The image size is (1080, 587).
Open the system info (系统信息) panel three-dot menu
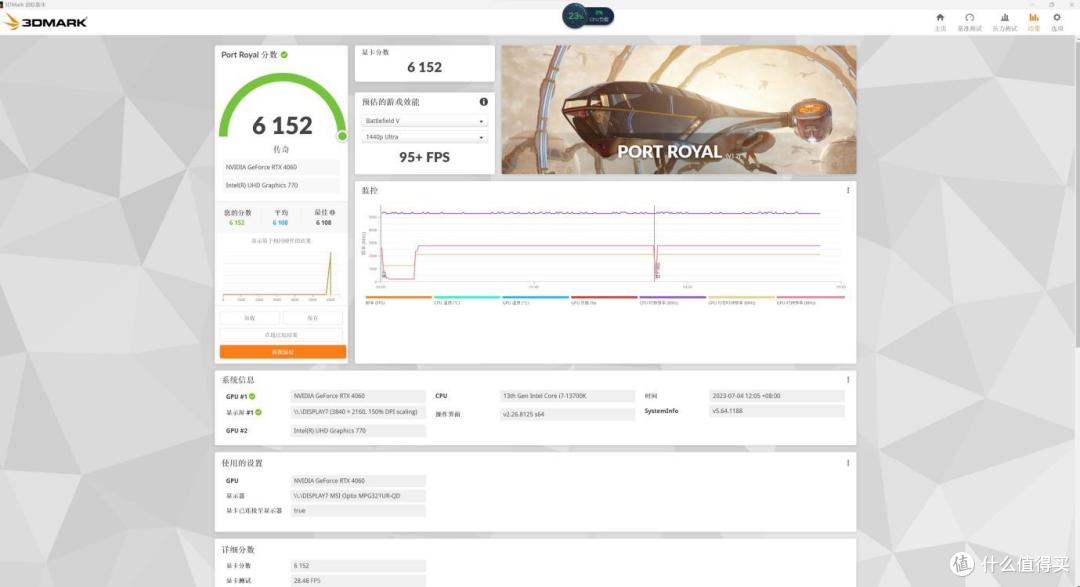[848, 379]
